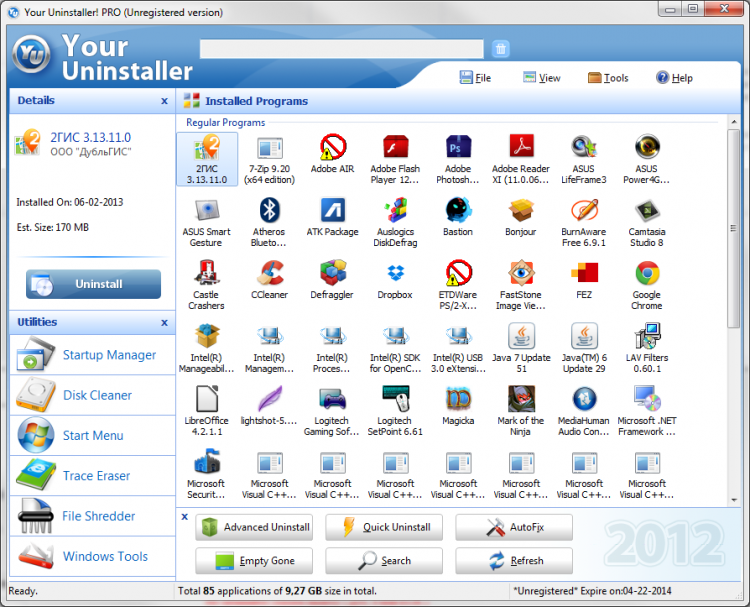The height and width of the screenshot is (607, 750).
Task: Click the Empty Gone button
Action: 254,561
